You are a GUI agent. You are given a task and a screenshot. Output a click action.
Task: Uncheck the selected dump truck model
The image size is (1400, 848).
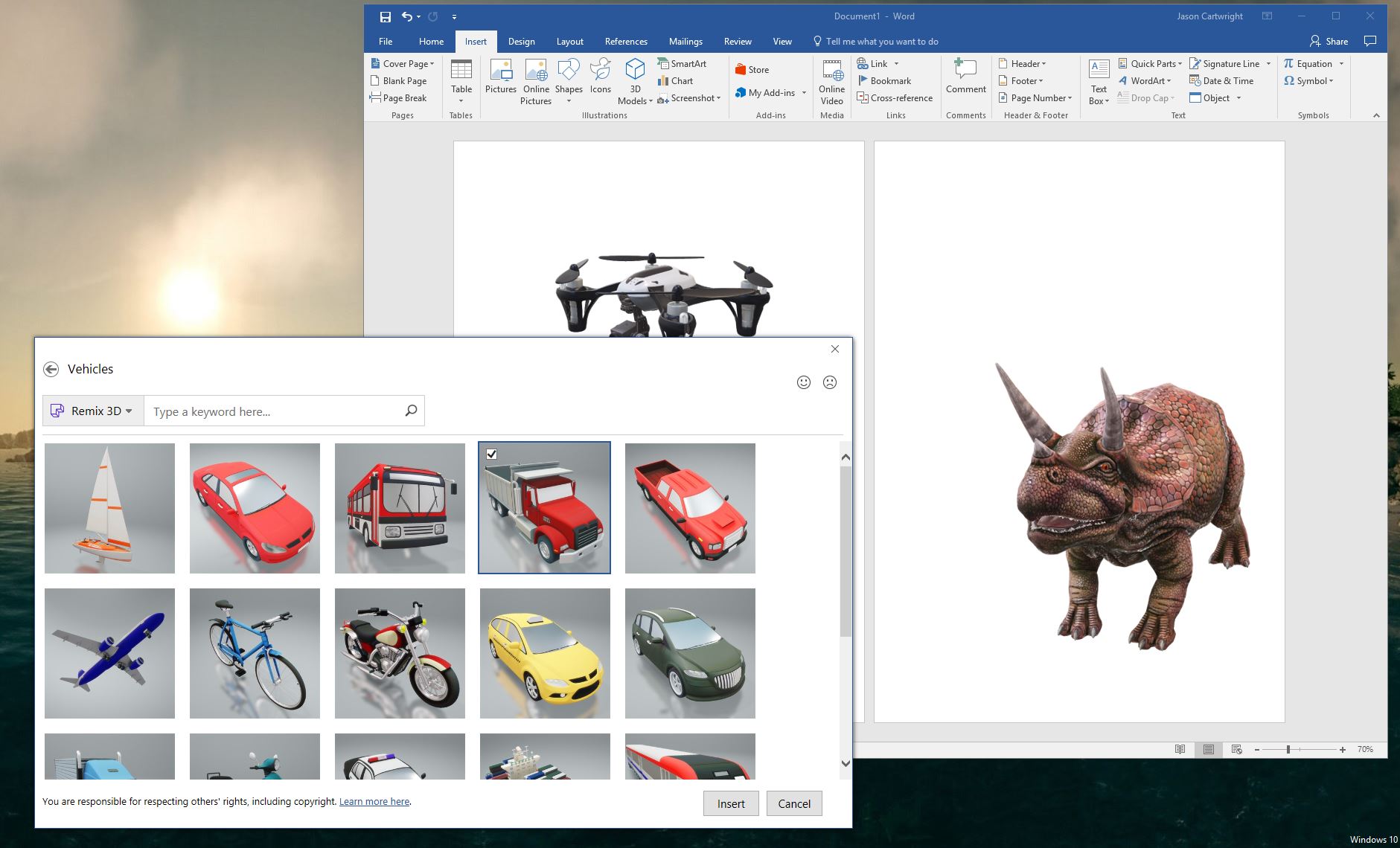pyautogui.click(x=490, y=453)
